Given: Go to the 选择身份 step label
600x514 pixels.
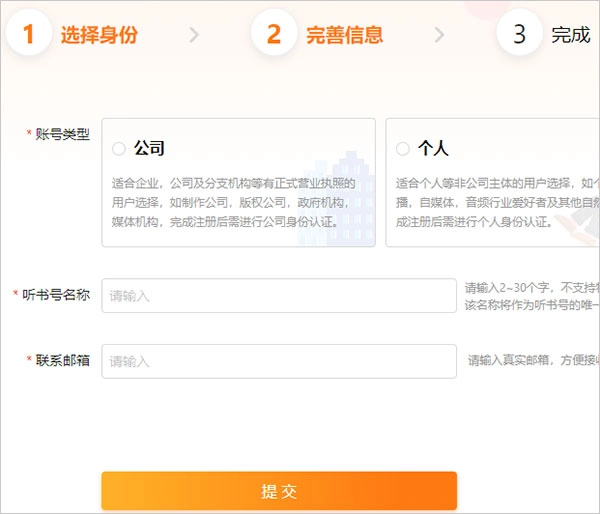Looking at the screenshot, I should 98,35.
